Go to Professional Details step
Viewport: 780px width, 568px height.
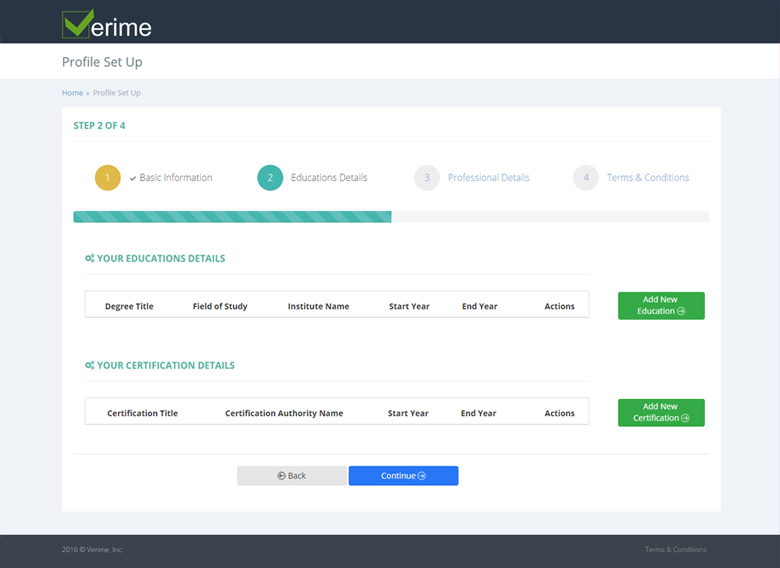click(x=488, y=178)
